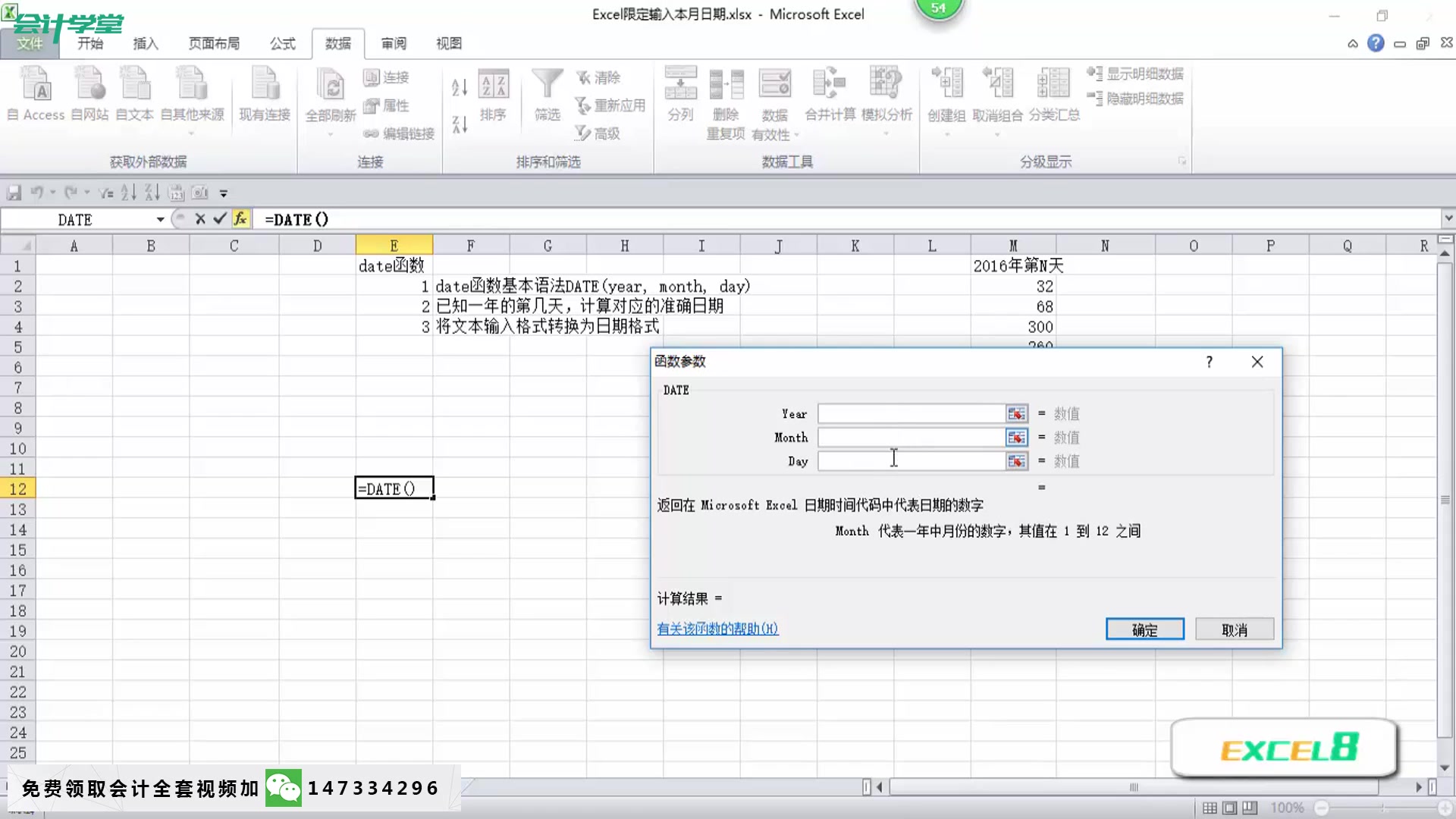Click the Insert Function fx icon
Screen dimensions: 1456x819
240,219
